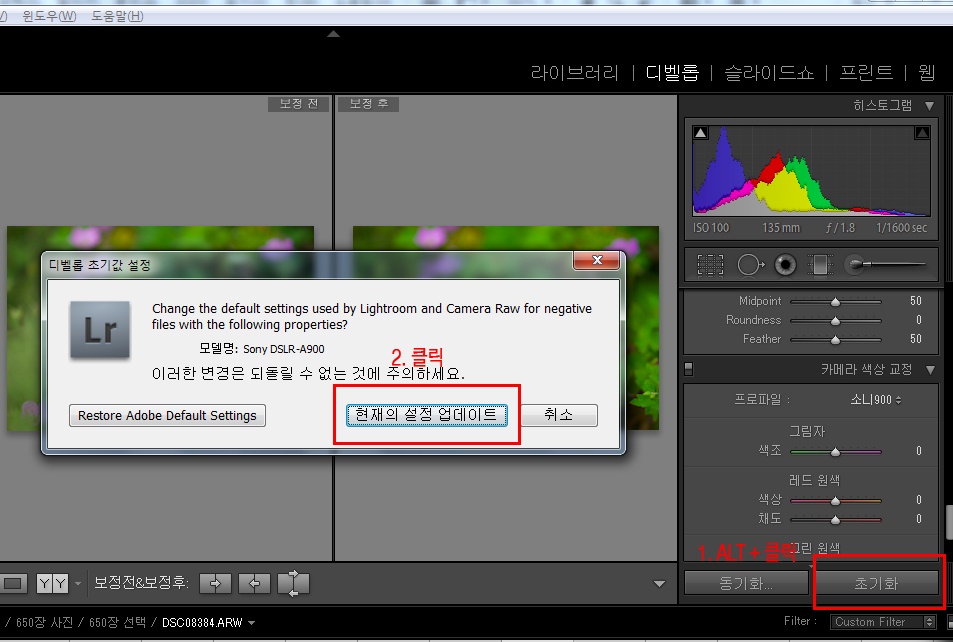Click Restore Adobe Default Settings button

tap(167, 416)
